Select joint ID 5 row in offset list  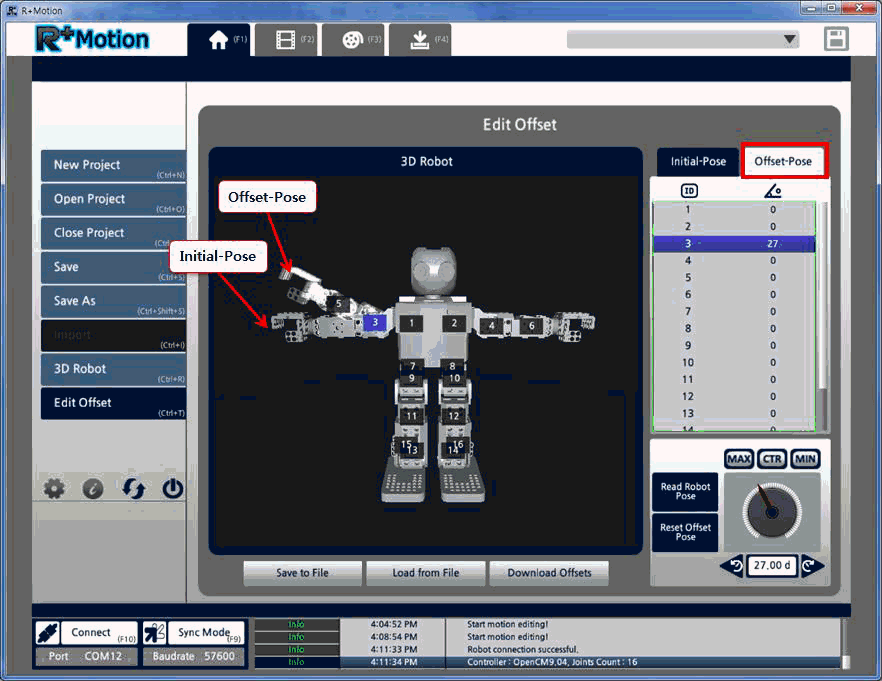(x=734, y=277)
